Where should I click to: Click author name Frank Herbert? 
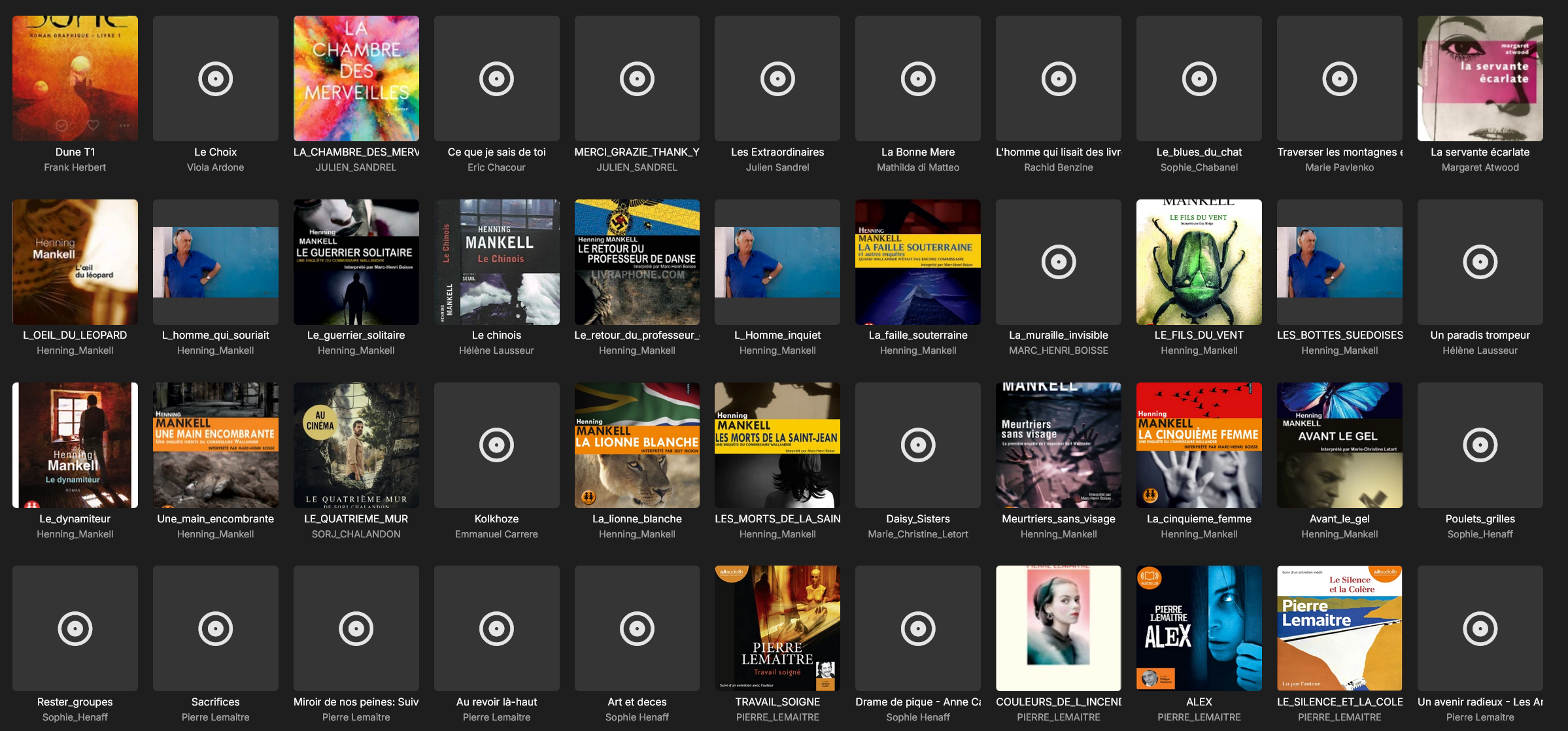click(x=75, y=167)
